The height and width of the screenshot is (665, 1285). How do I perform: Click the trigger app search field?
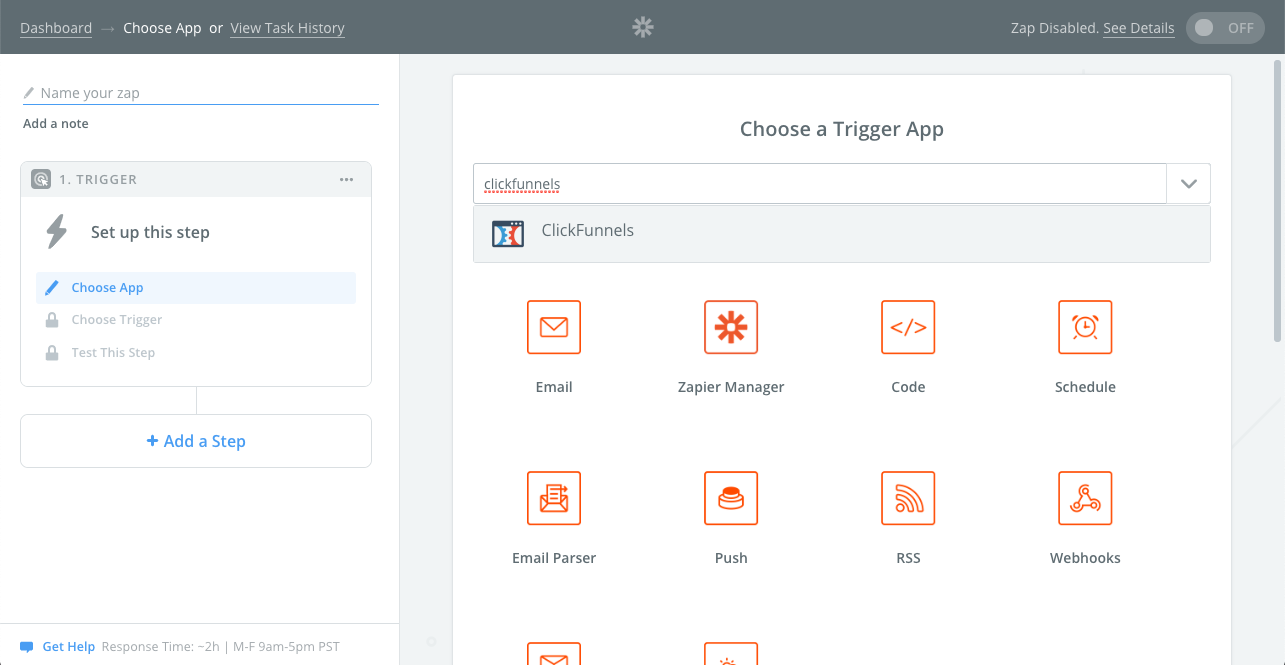tap(820, 184)
